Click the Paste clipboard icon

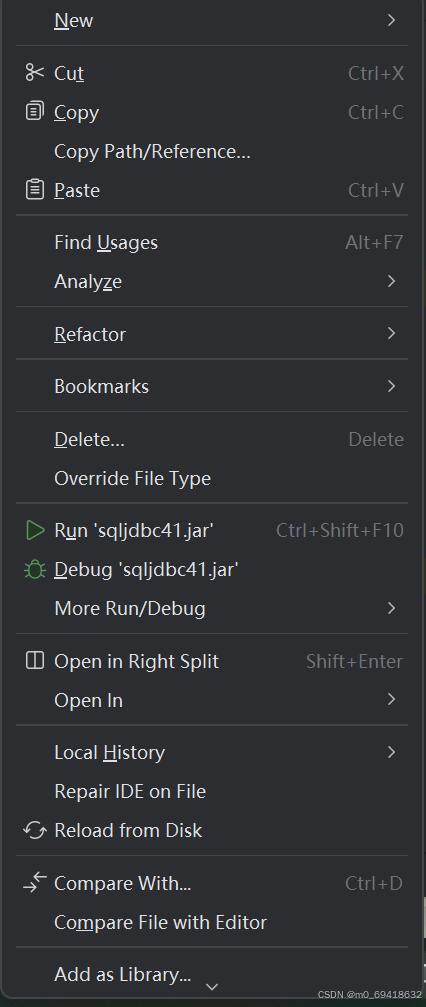[x=34, y=189]
